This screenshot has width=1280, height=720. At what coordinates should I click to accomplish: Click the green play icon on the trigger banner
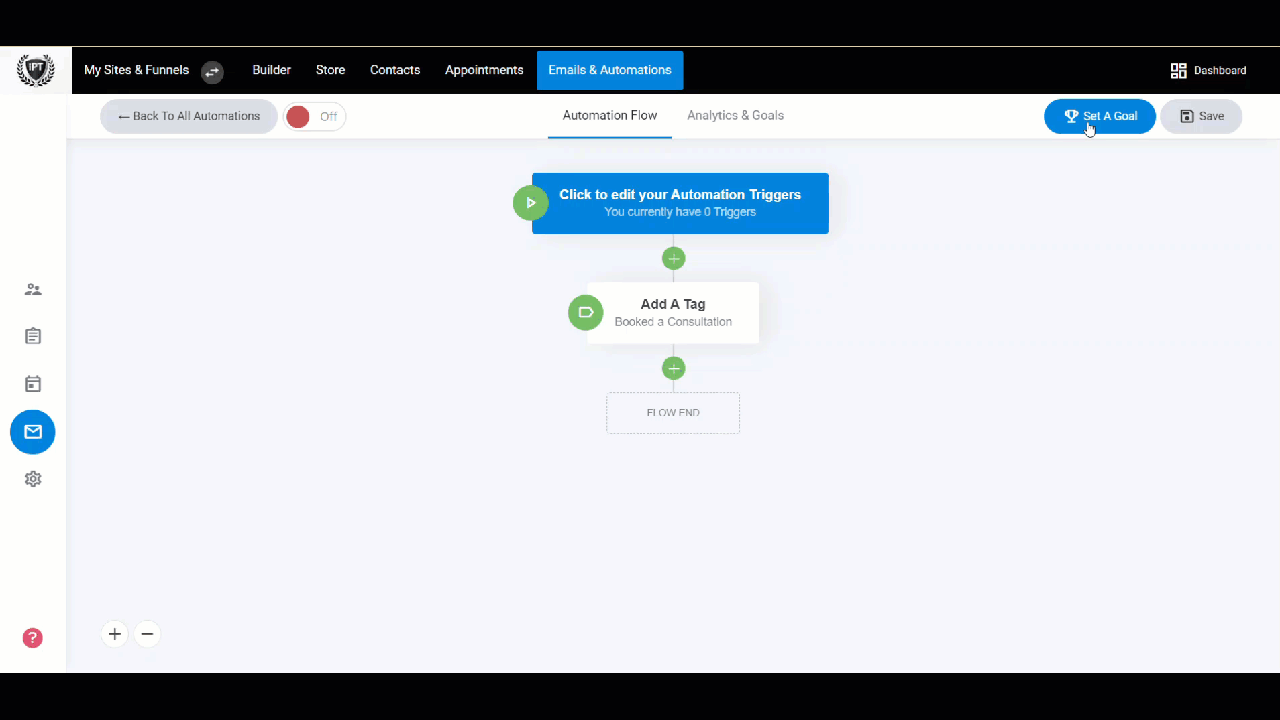pyautogui.click(x=530, y=203)
